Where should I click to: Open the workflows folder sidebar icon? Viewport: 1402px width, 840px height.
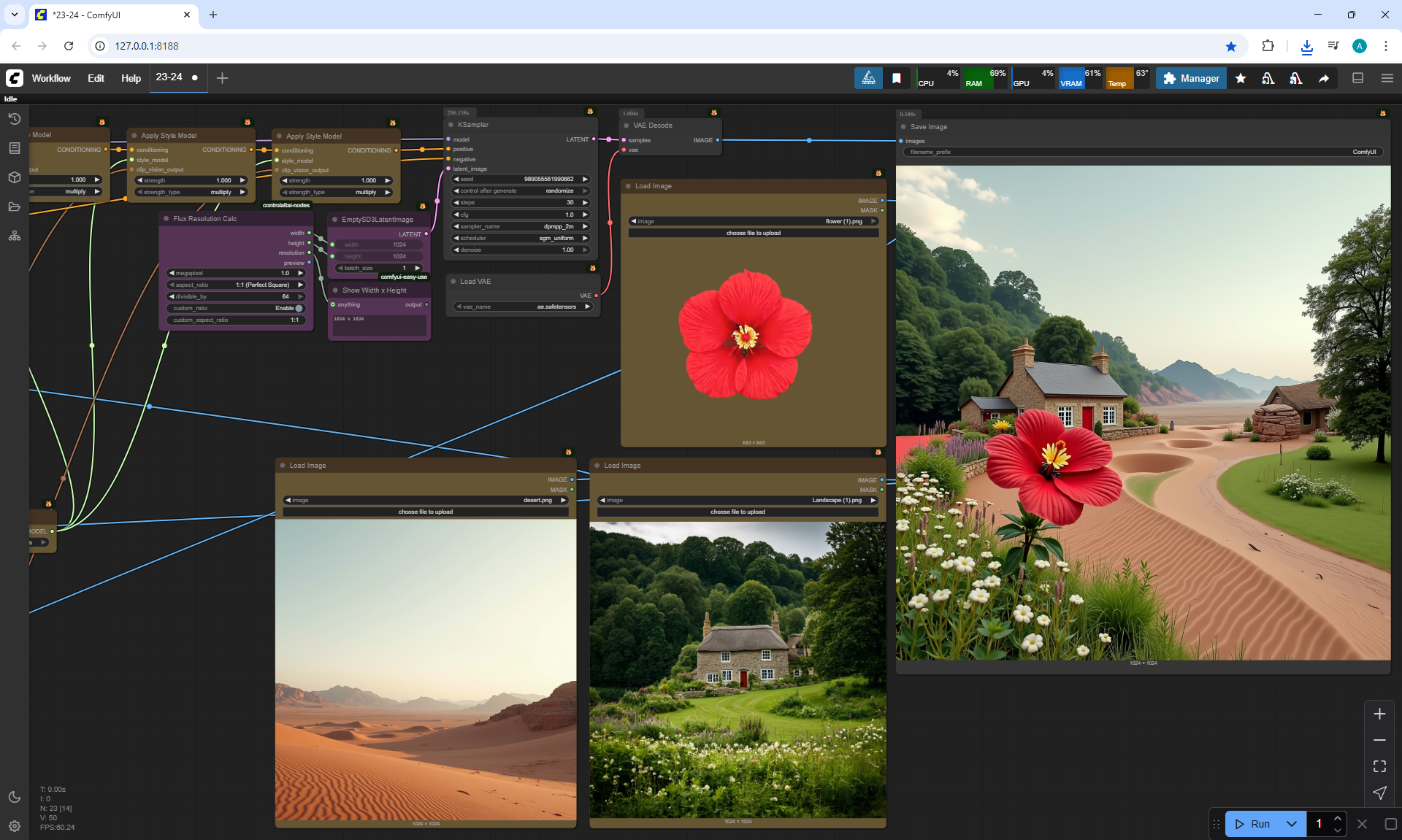click(x=14, y=207)
